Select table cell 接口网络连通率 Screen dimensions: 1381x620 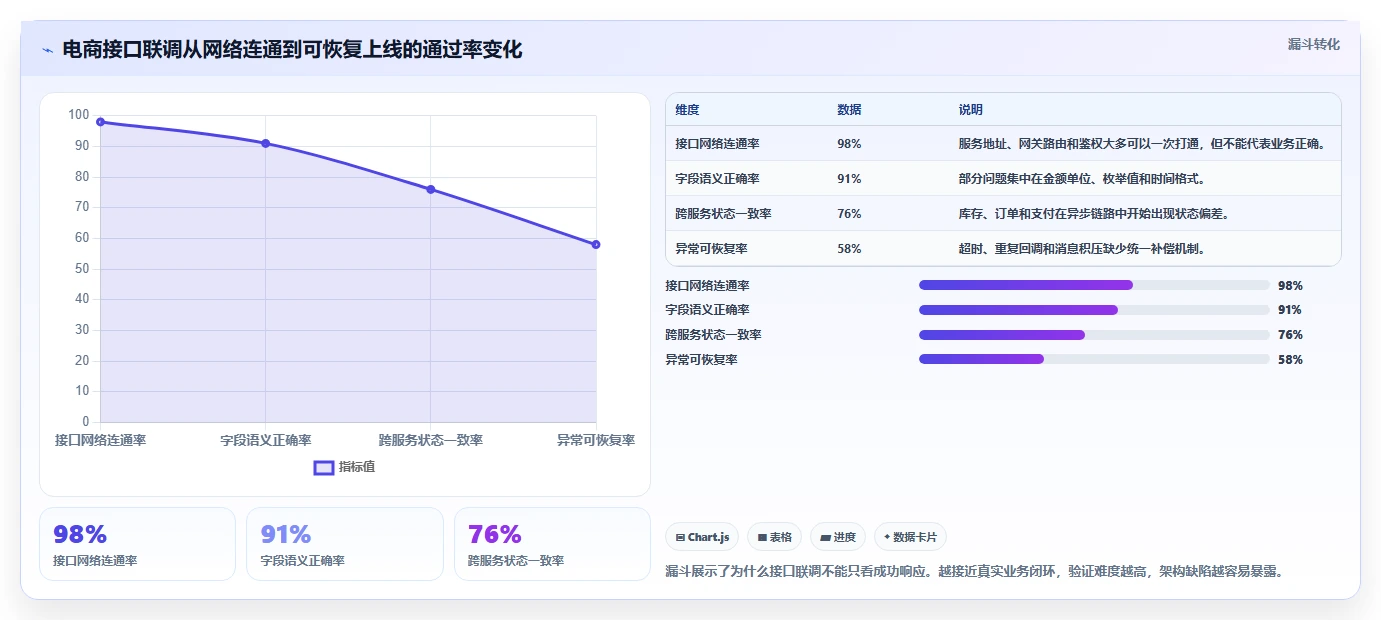[x=717, y=144]
